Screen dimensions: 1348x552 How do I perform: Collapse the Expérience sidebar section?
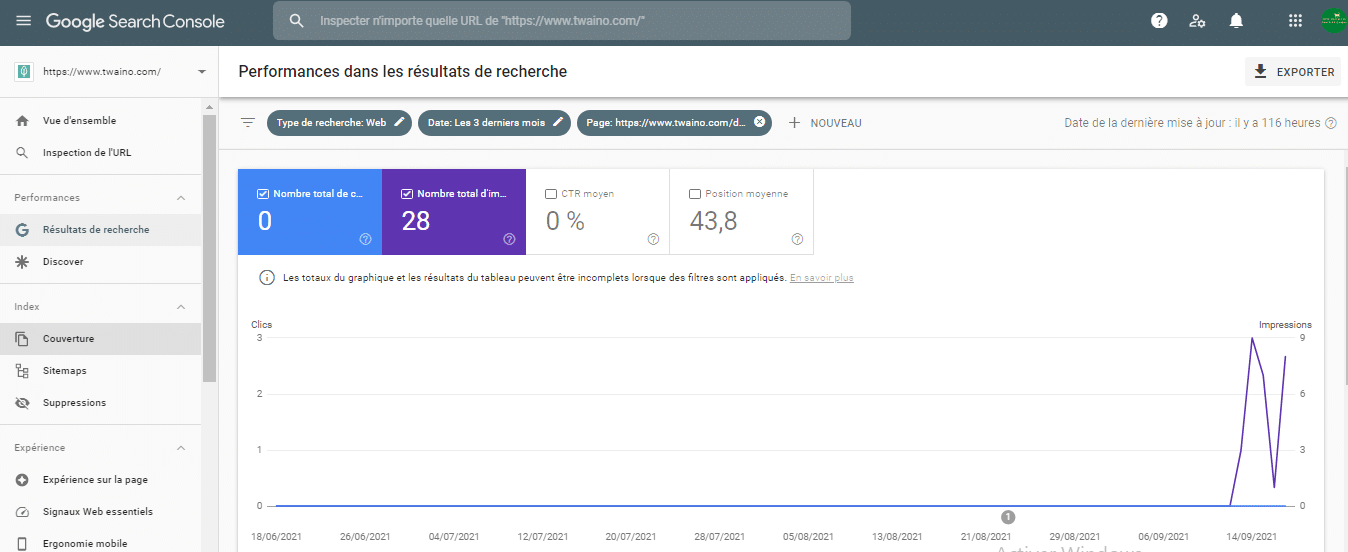click(181, 448)
